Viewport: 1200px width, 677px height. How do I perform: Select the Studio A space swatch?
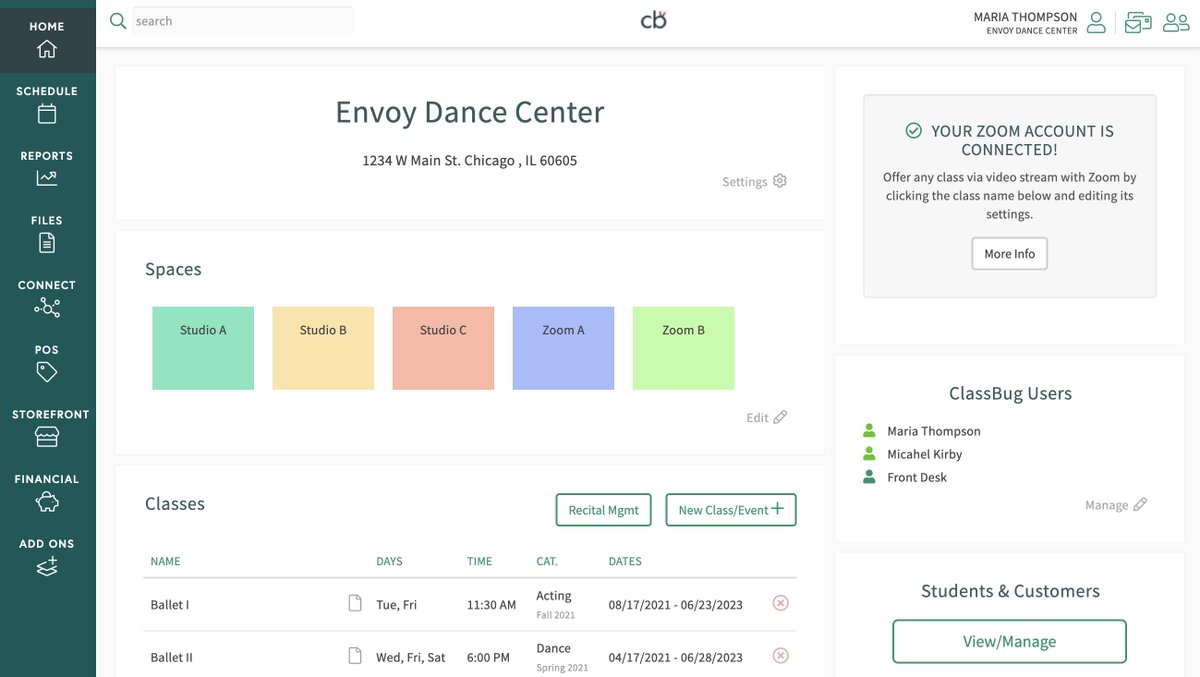203,348
